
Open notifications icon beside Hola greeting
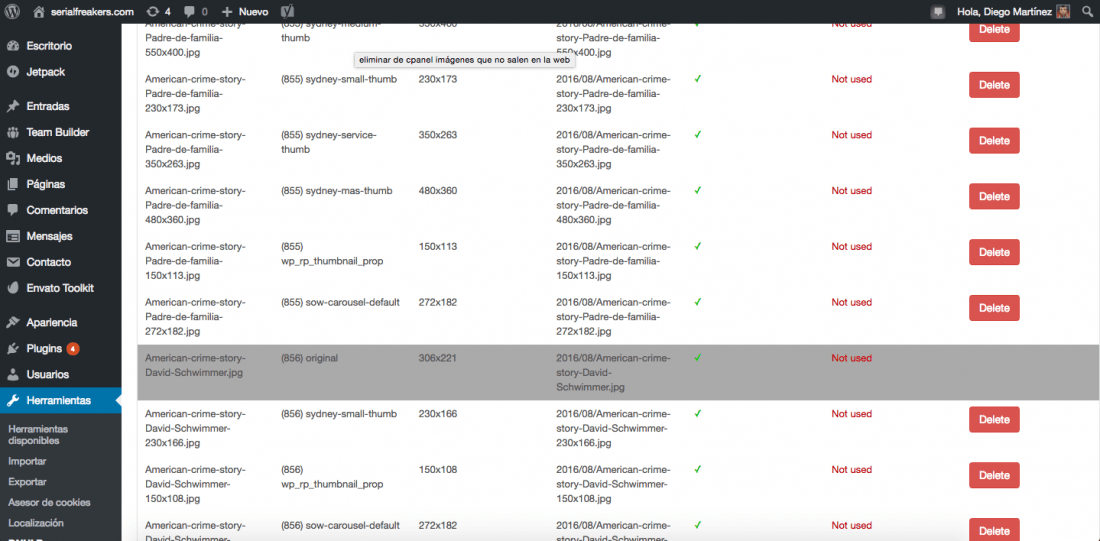[x=938, y=12]
